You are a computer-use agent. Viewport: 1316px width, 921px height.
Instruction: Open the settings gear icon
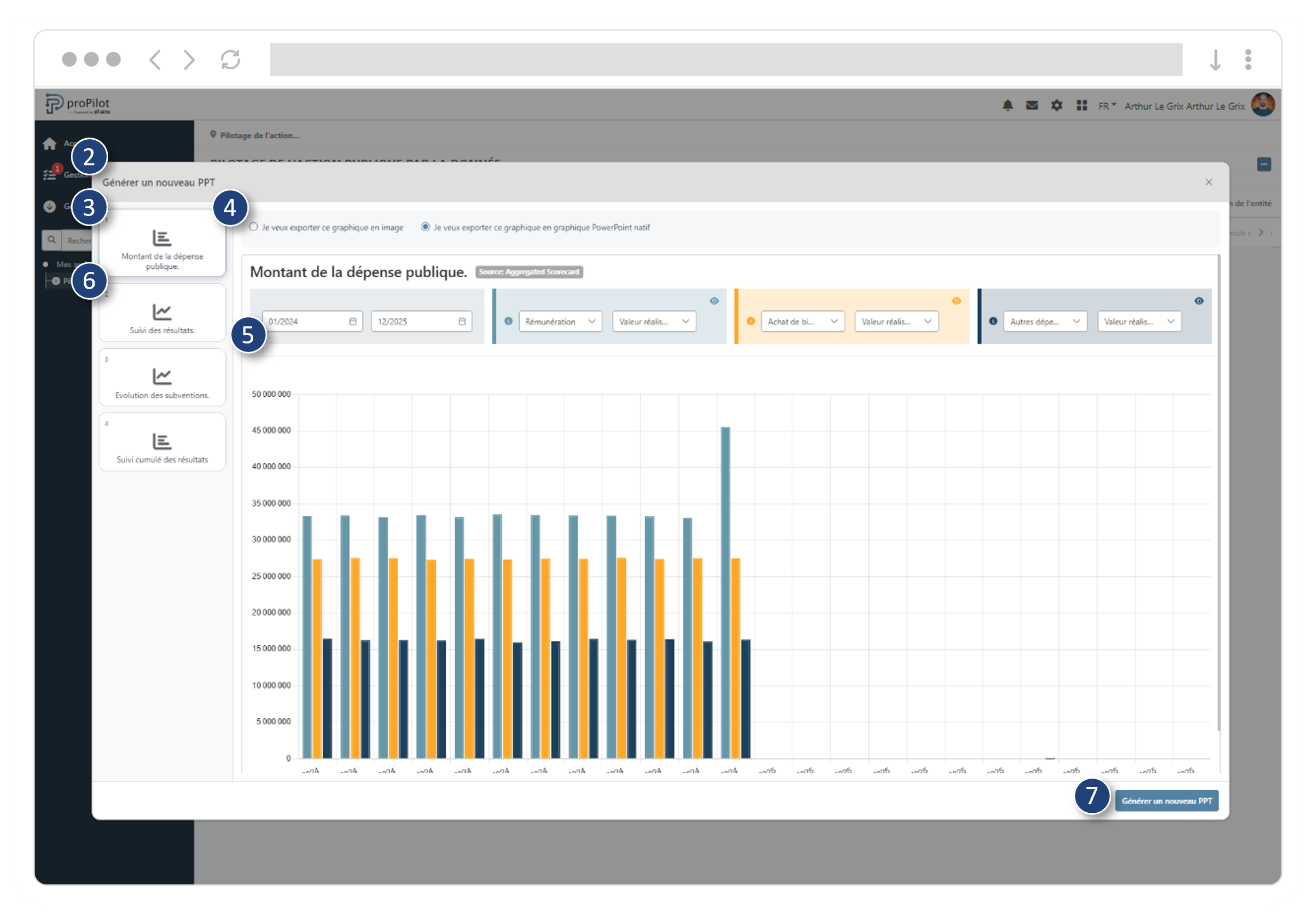tap(1056, 106)
